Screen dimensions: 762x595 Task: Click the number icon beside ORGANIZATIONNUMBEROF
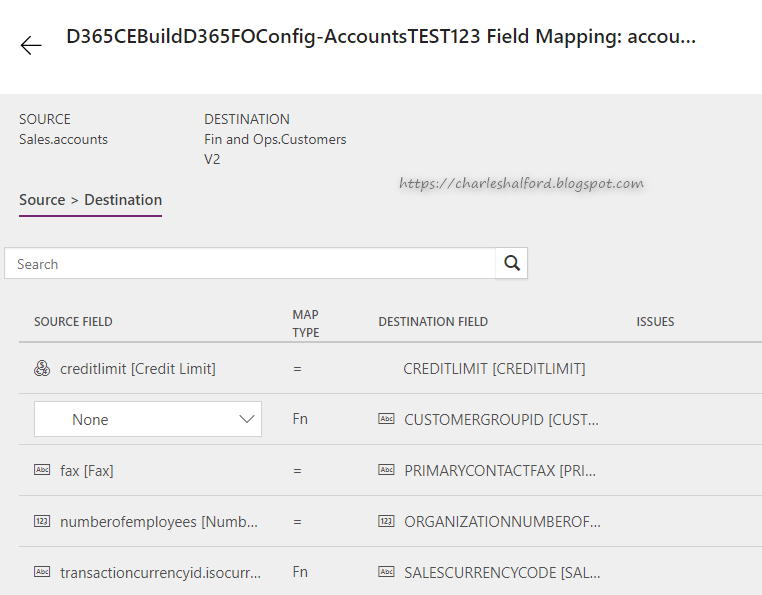[x=386, y=521]
